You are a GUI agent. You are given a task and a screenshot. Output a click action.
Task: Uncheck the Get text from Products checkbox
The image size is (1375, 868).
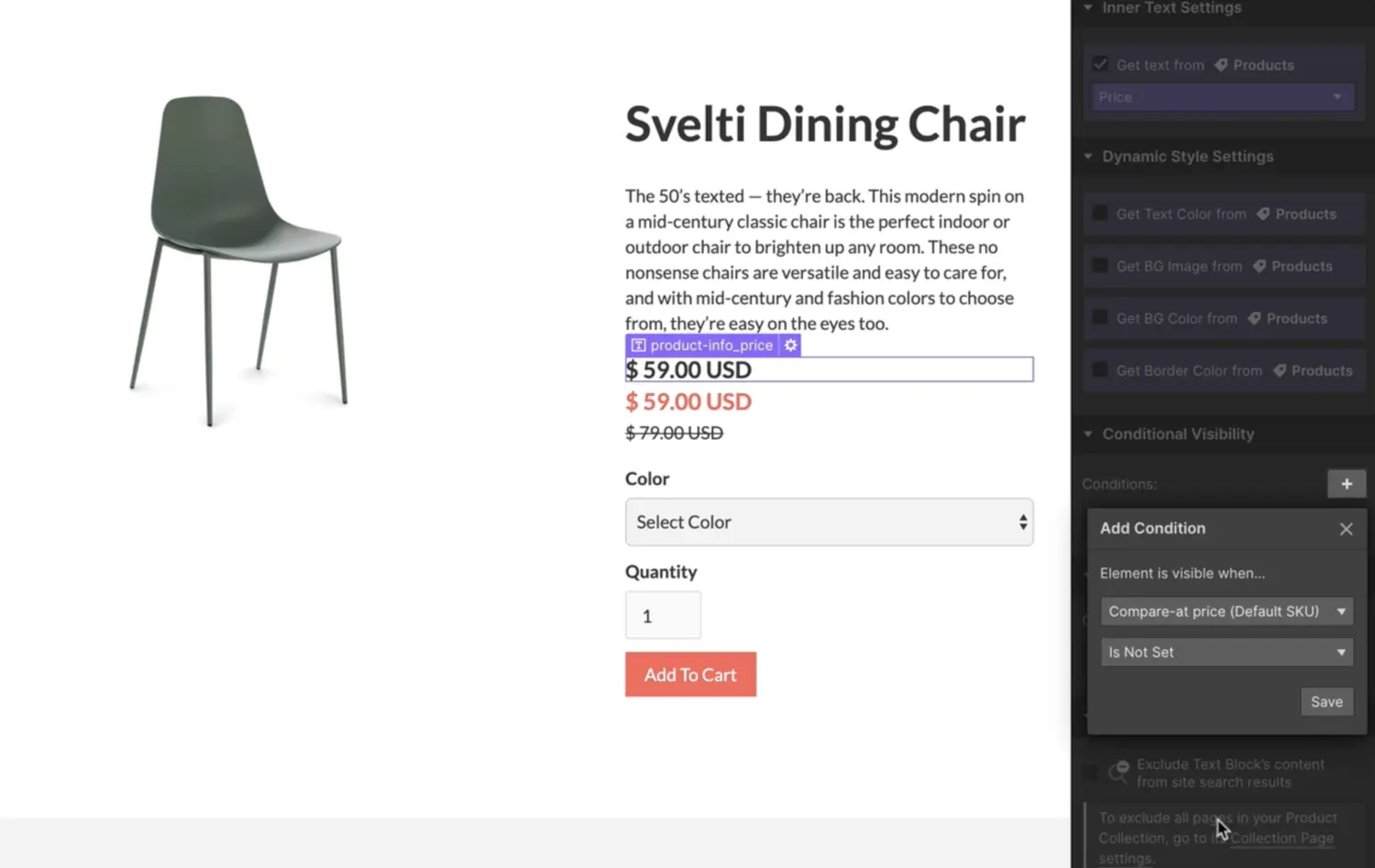[x=1100, y=64]
